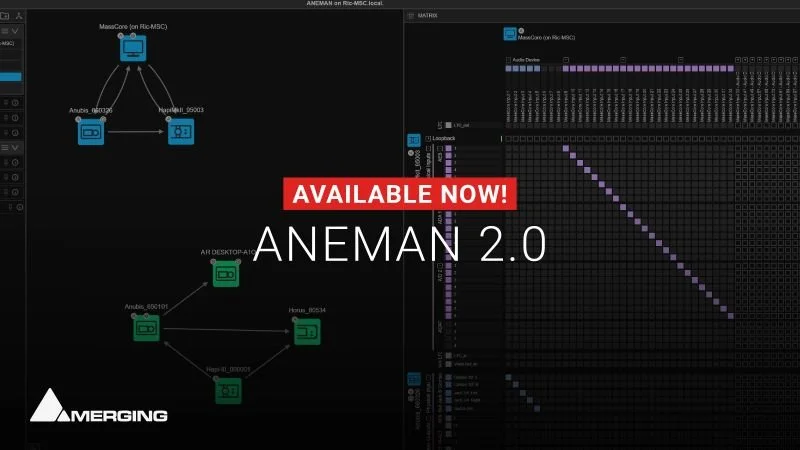Click the Horus_80534 node label
800x450 pixels.
tap(307, 310)
